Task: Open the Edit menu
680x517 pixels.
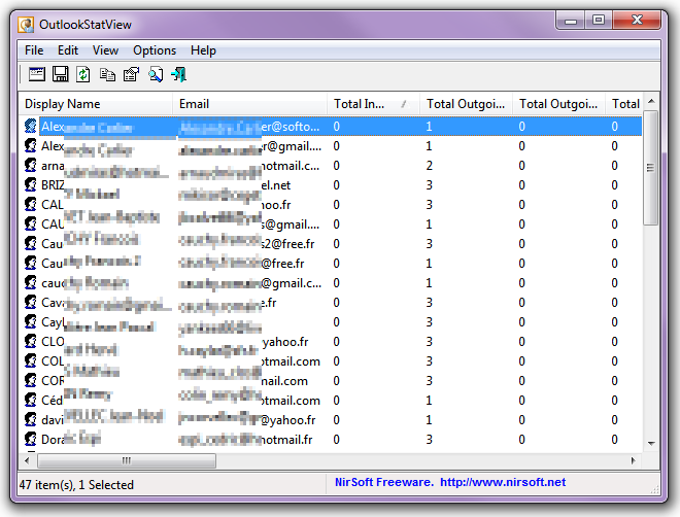Action: 68,50
